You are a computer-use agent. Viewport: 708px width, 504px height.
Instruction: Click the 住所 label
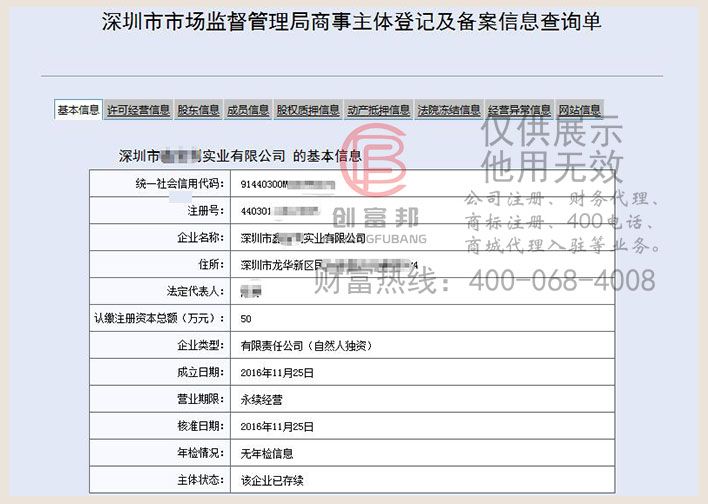click(211, 264)
